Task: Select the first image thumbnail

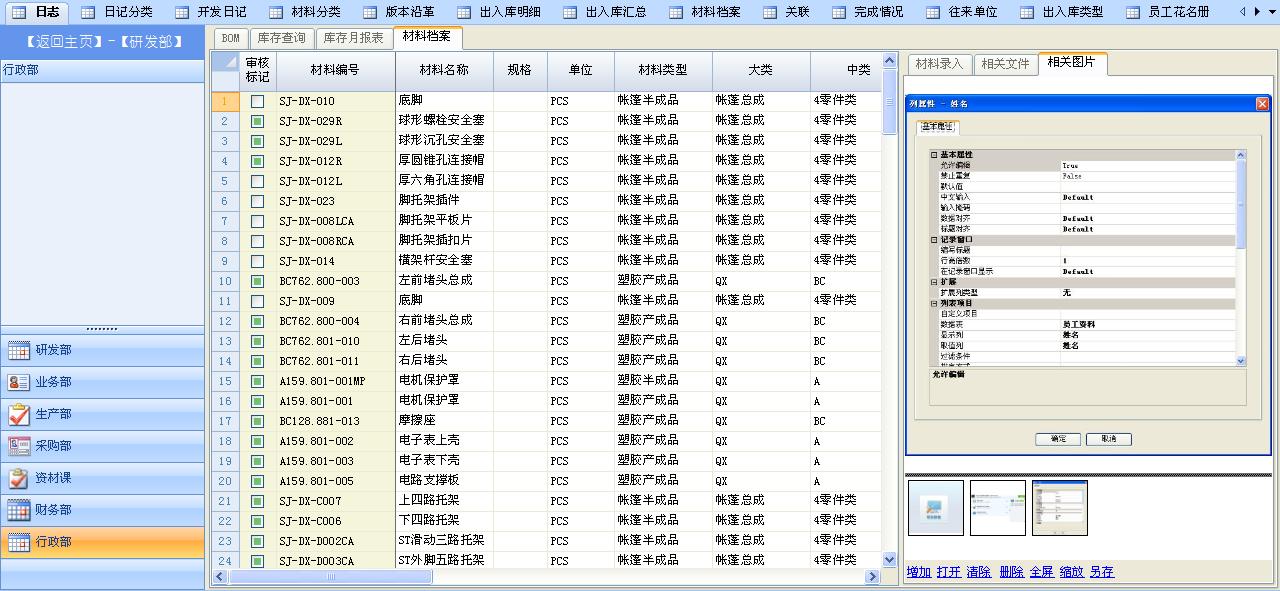Action: pos(936,508)
